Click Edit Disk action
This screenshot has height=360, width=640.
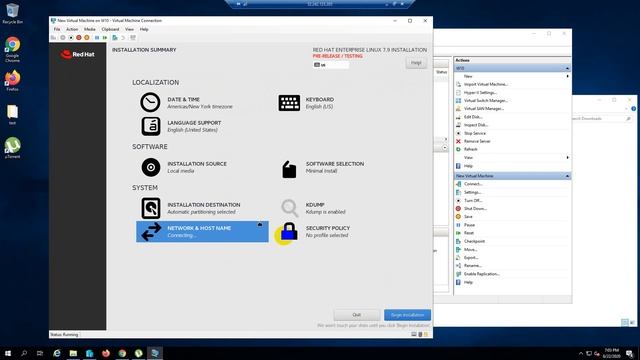[472, 117]
